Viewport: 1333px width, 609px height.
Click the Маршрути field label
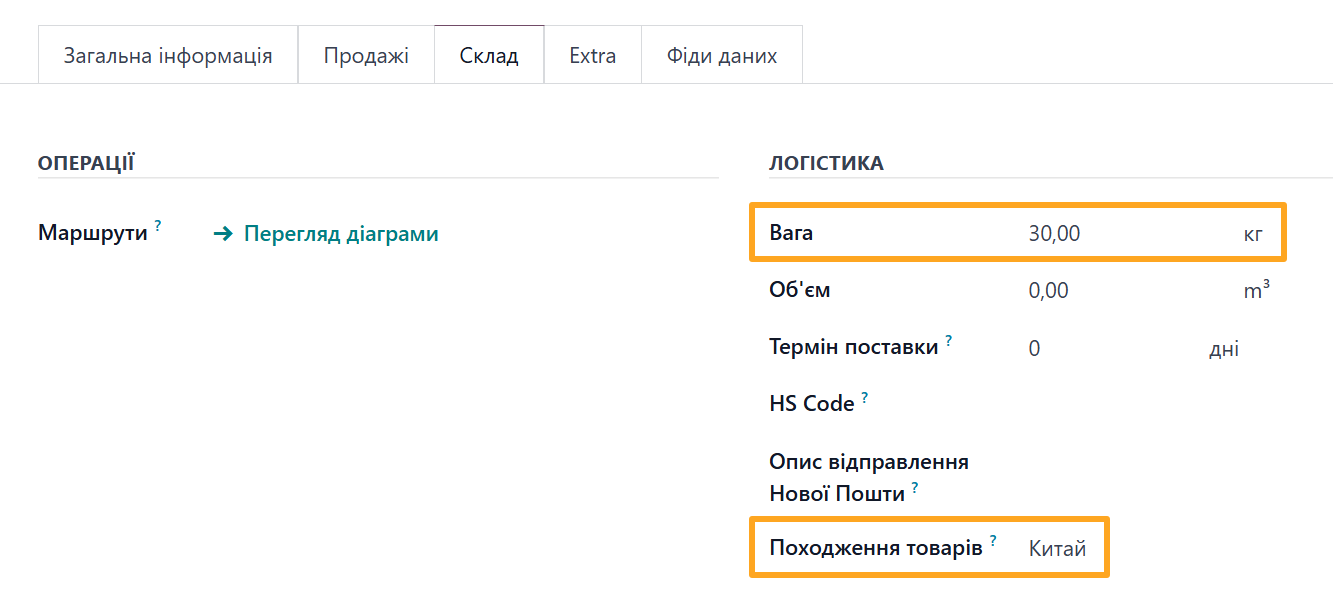point(93,233)
